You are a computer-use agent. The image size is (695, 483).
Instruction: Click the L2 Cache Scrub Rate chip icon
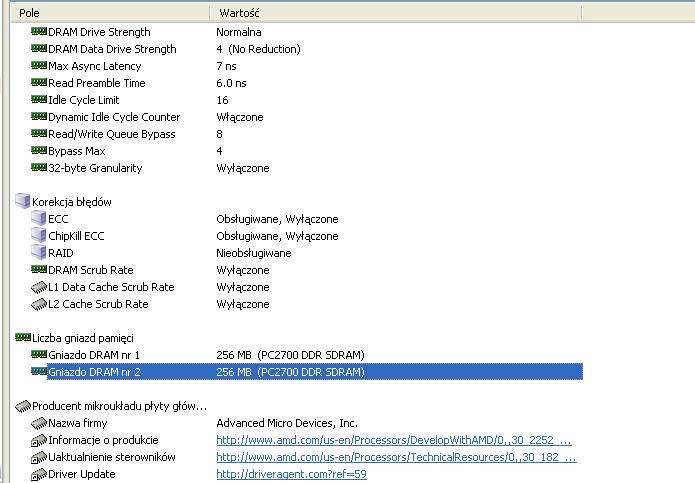[39, 304]
